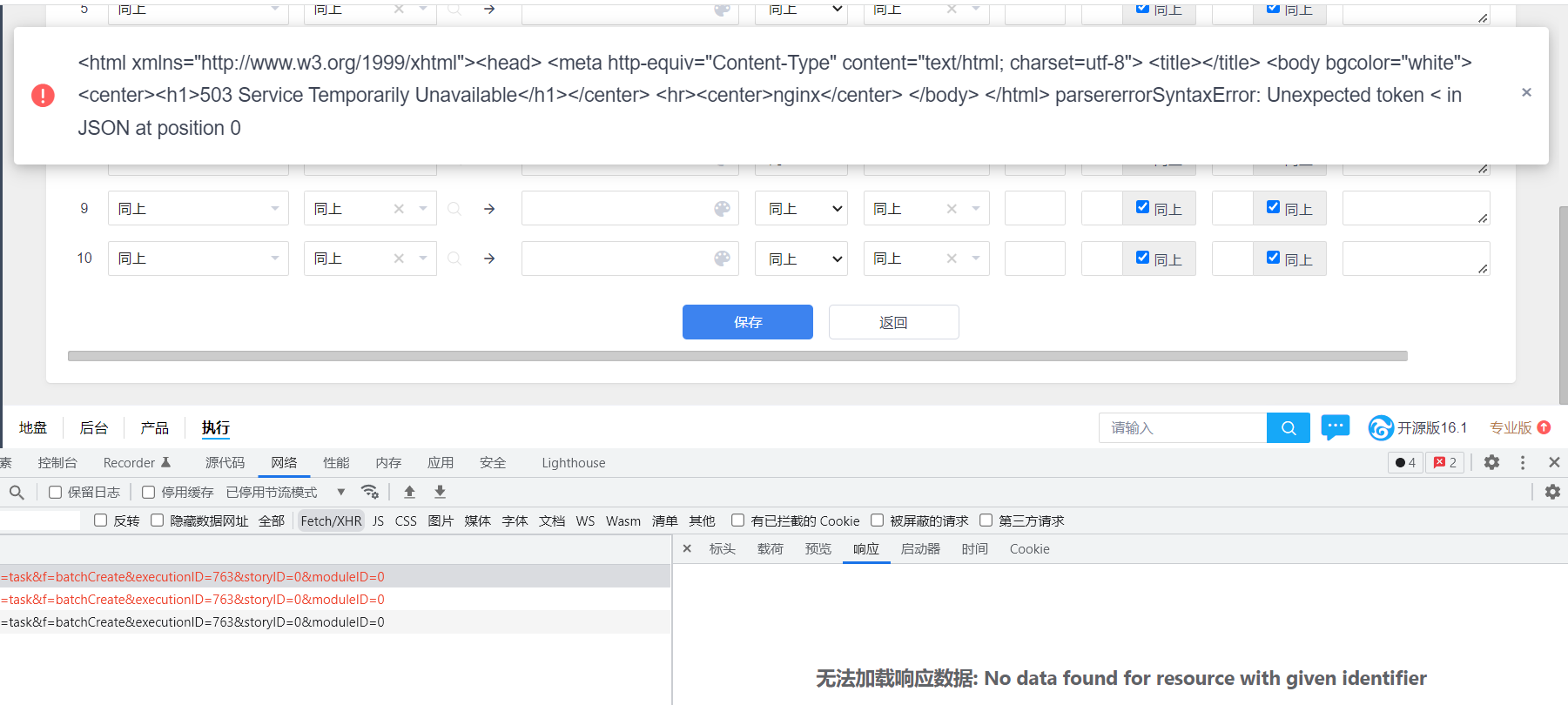Open network conditions wifi icon
This screenshot has width=1568, height=705.
[370, 493]
